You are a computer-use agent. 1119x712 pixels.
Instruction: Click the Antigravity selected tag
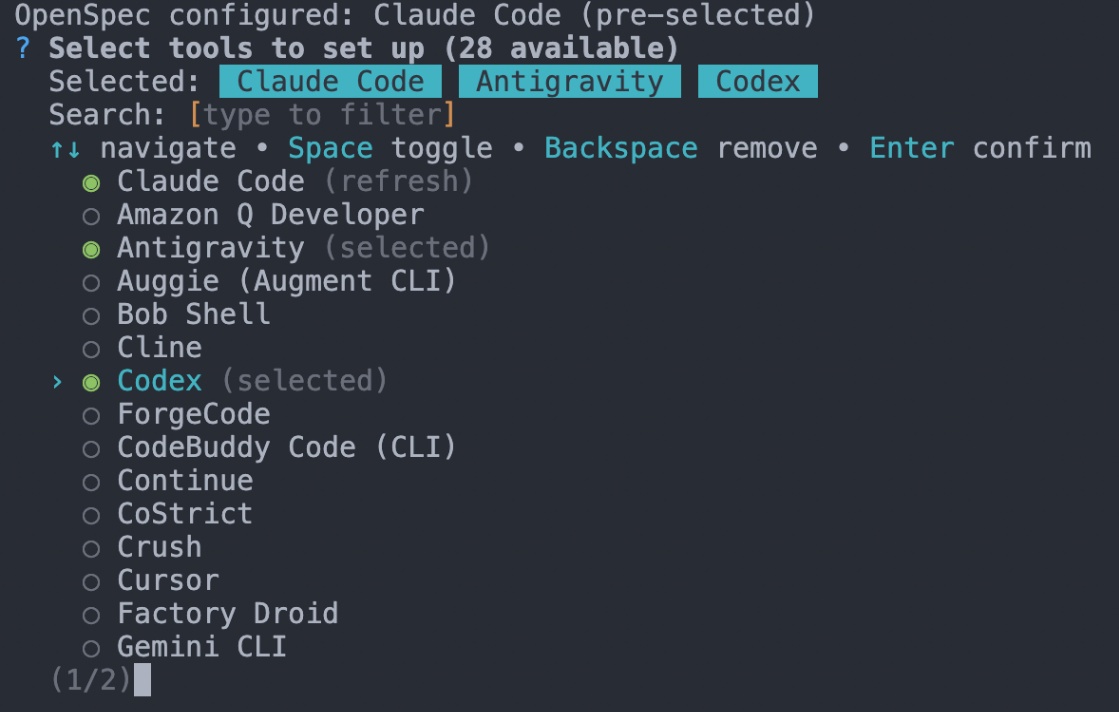pos(569,82)
